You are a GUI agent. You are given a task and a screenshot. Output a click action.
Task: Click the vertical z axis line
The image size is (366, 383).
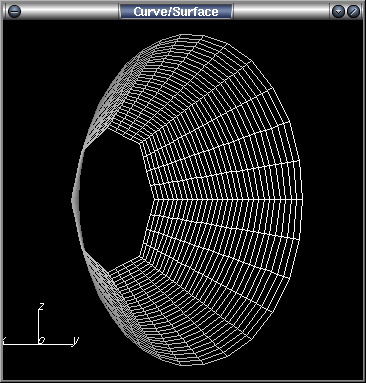39,326
